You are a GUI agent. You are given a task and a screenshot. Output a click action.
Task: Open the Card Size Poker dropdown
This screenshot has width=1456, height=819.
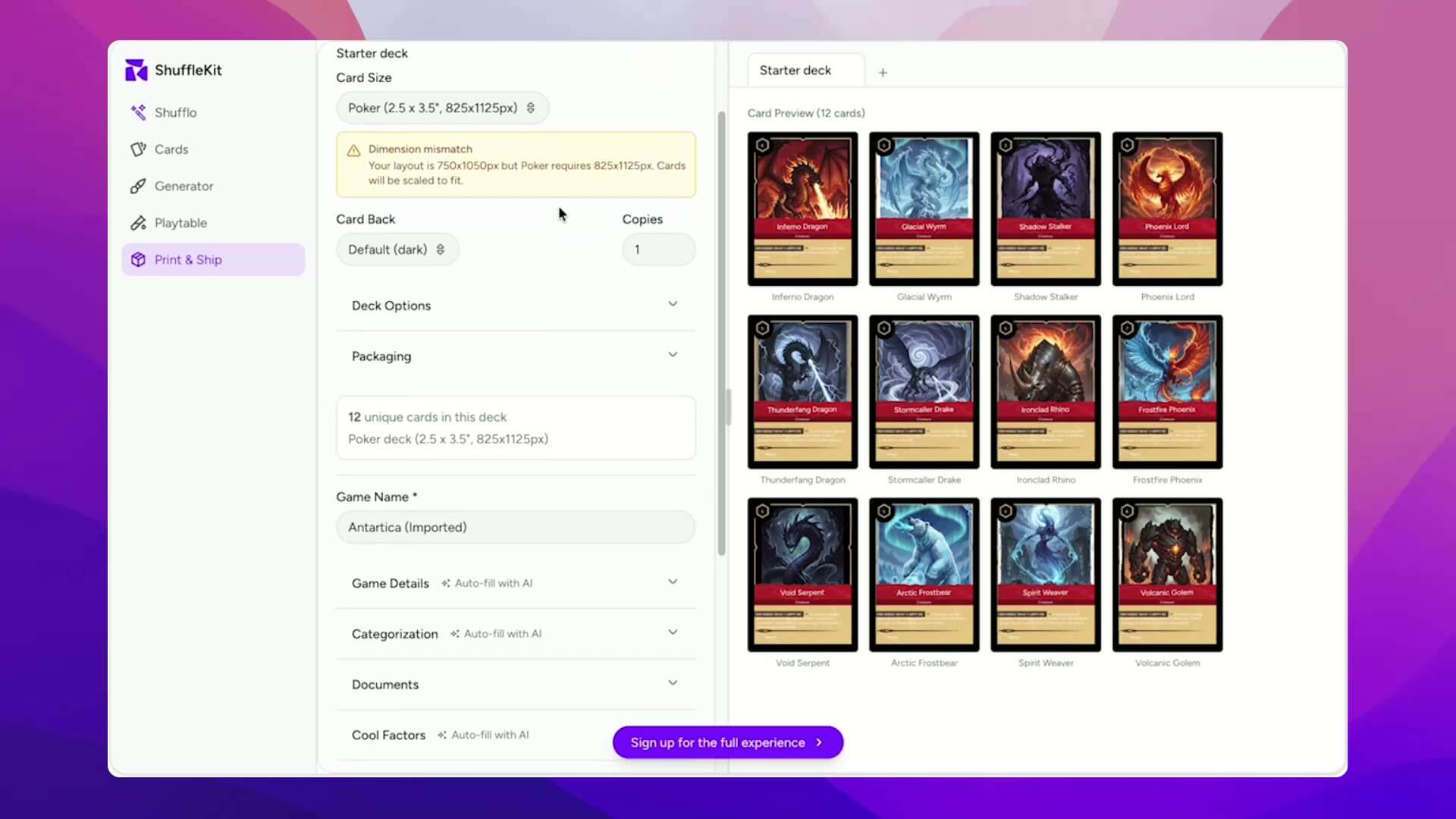point(442,108)
